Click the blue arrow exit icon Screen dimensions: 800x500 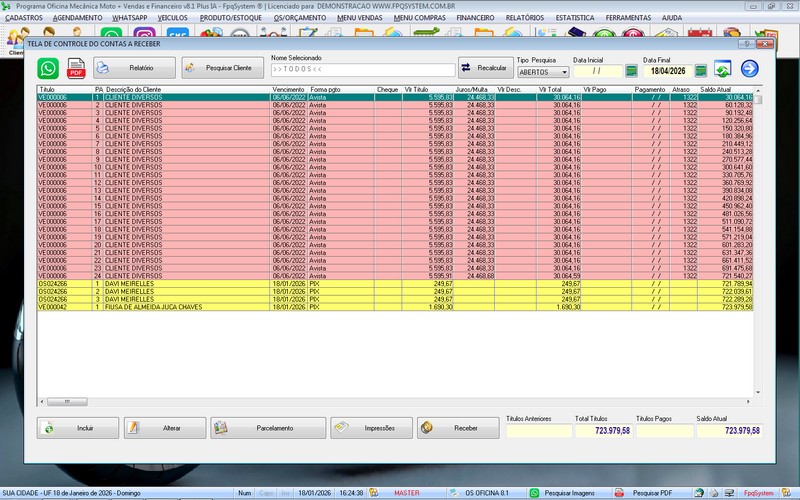pyautogui.click(x=749, y=69)
